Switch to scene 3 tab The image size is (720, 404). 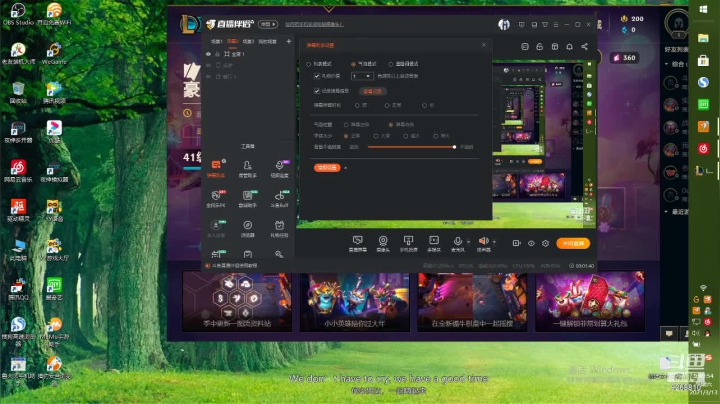click(248, 41)
